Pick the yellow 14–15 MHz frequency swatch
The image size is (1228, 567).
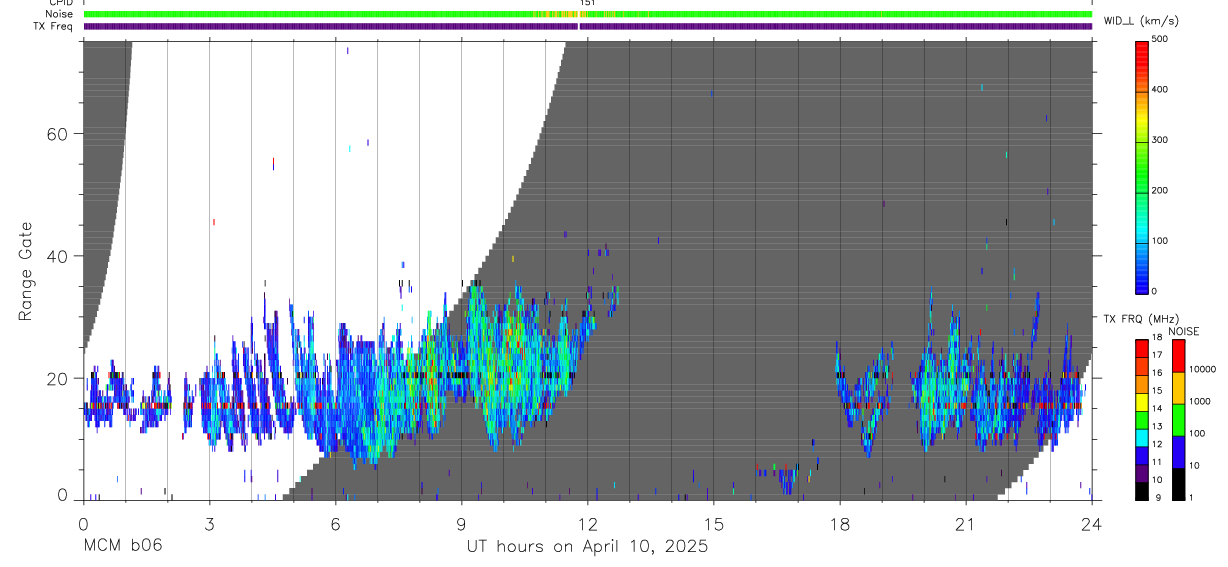(x=1143, y=402)
